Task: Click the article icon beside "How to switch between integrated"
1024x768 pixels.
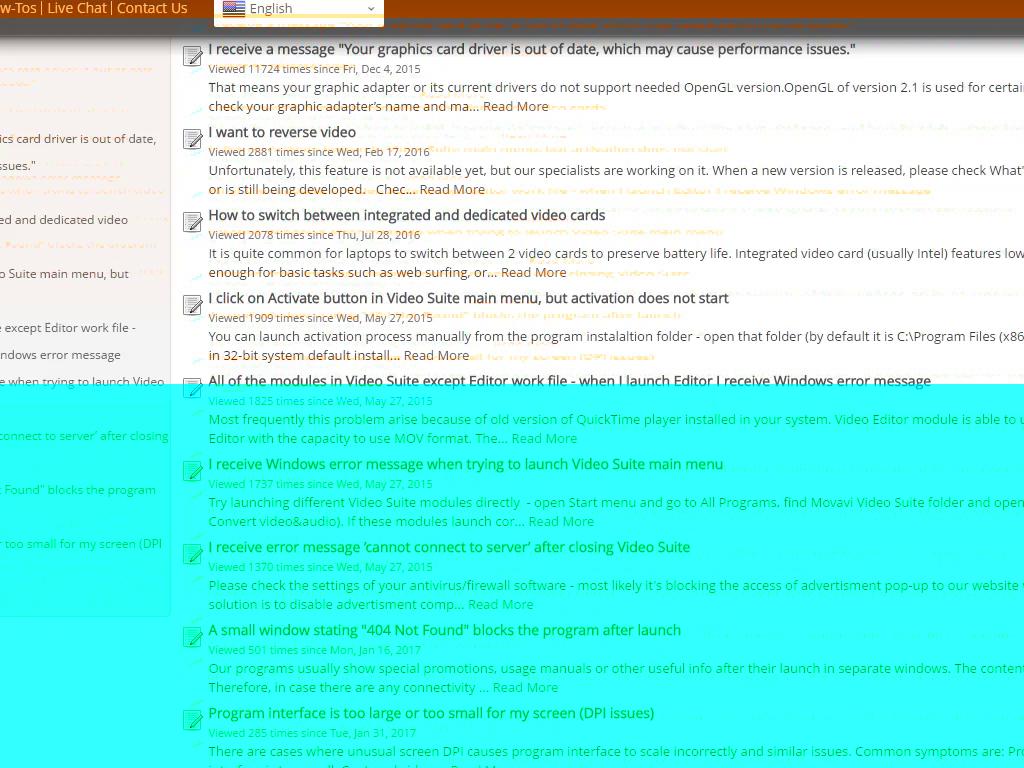Action: [x=193, y=221]
